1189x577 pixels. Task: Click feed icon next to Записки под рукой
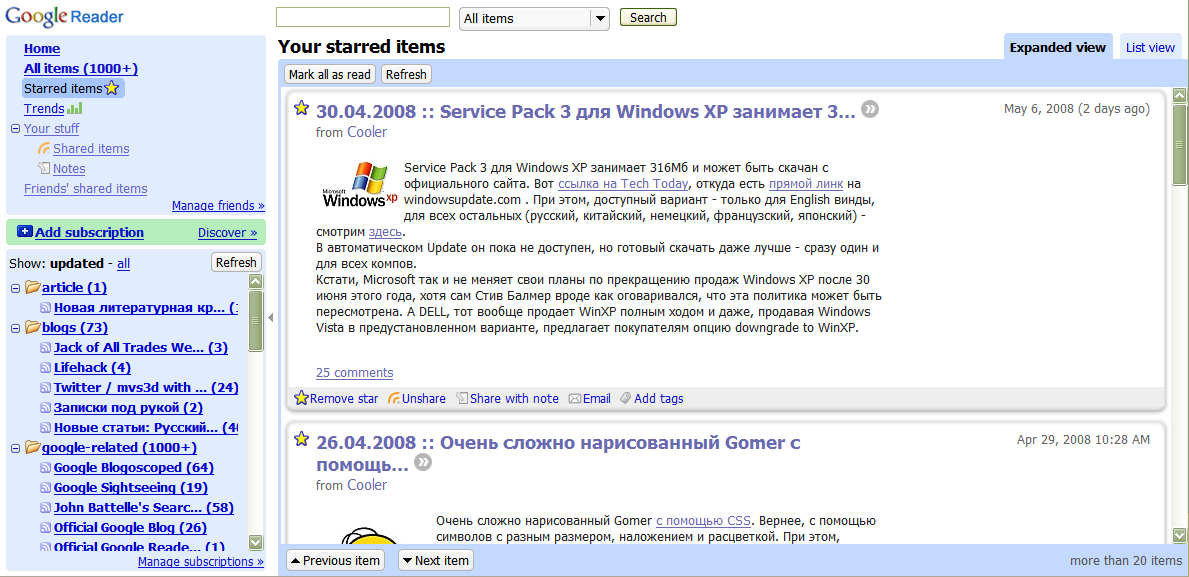point(45,408)
